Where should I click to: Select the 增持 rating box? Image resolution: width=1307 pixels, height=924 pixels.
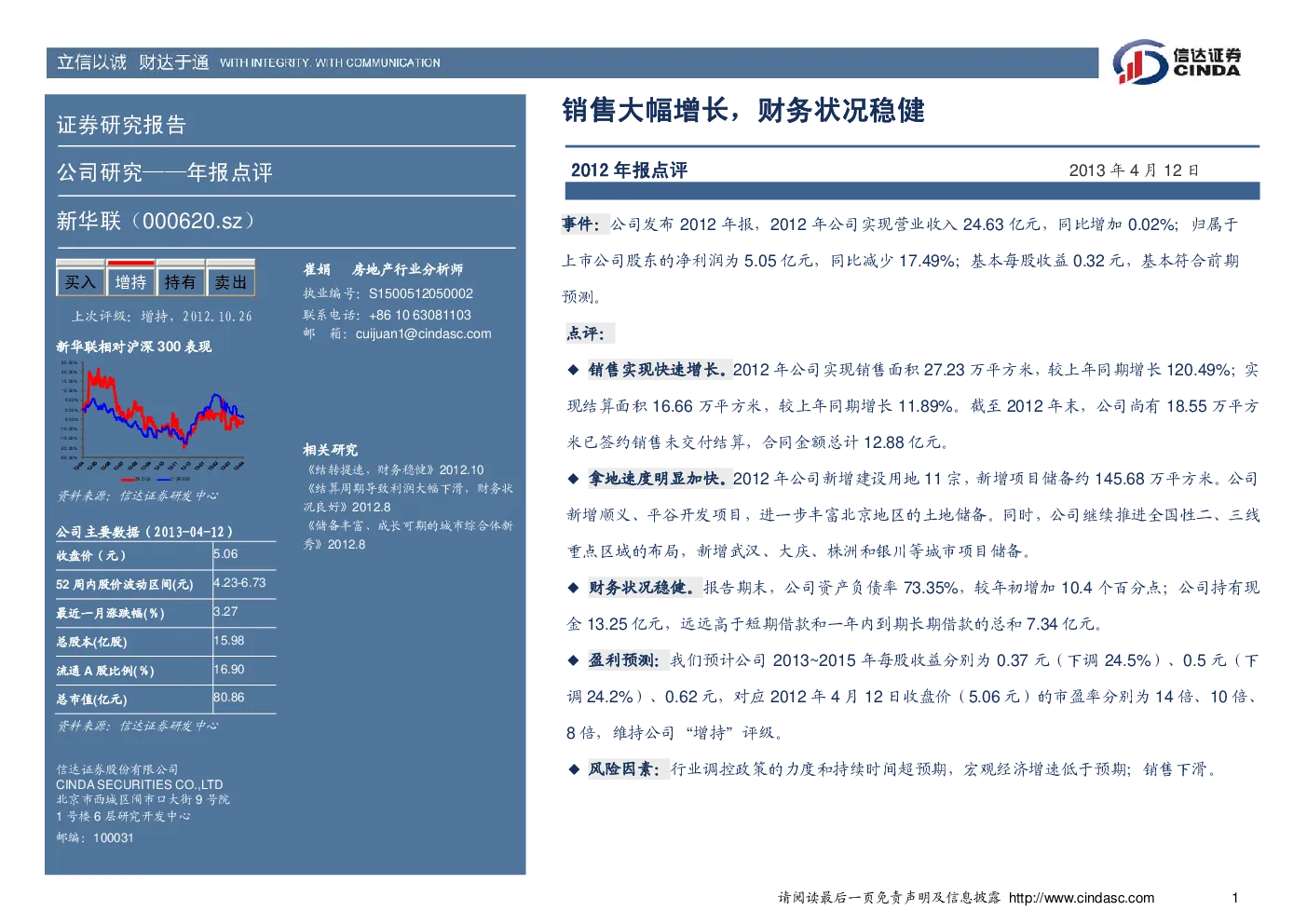tap(130, 281)
